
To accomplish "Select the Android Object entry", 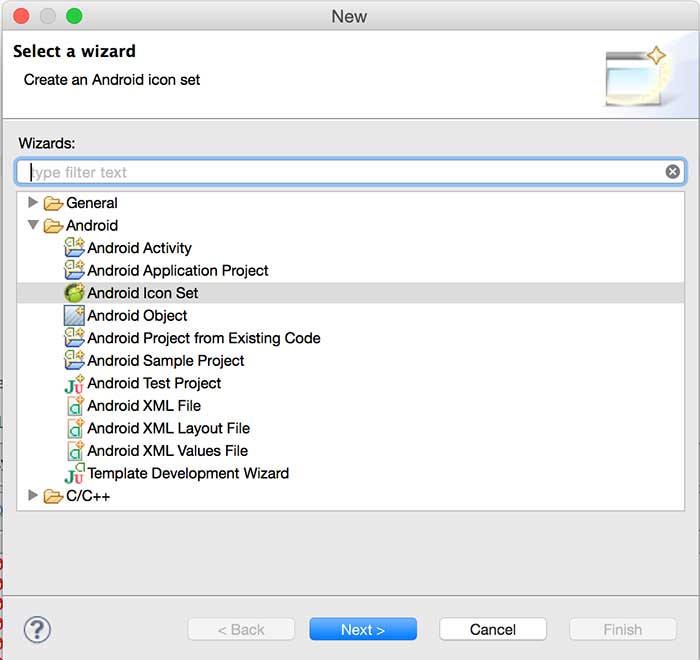I will coord(138,315).
